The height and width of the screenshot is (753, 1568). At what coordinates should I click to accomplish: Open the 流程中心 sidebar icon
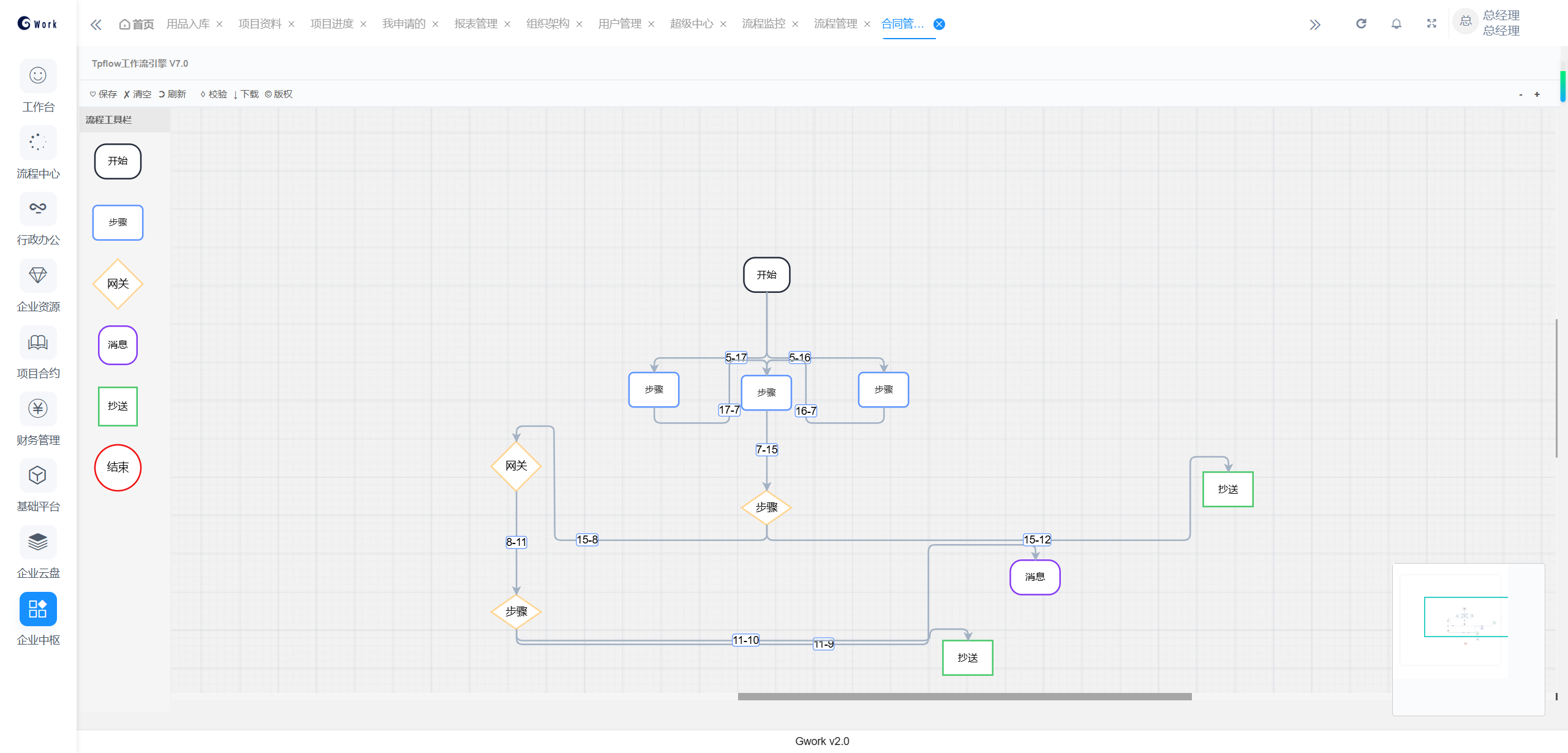[x=38, y=143]
